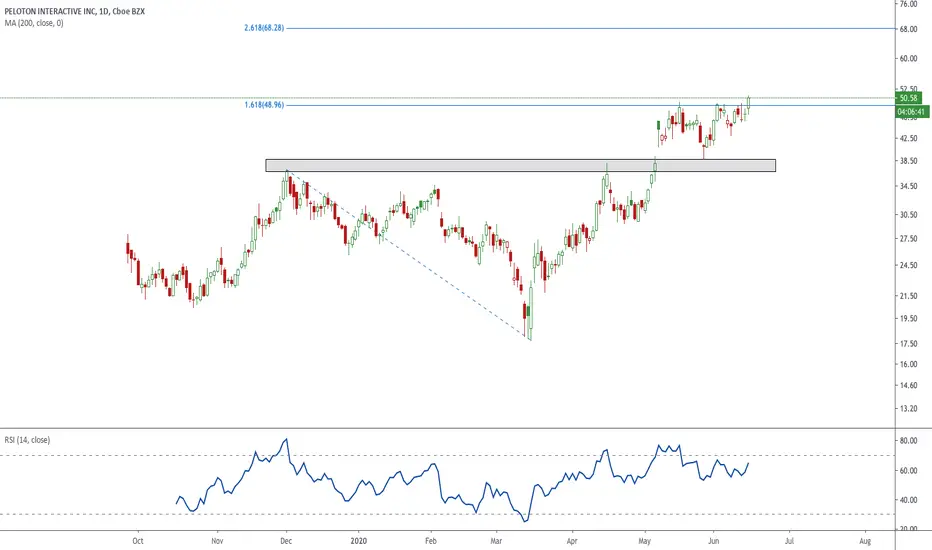Click the Jun date label on time axis

(x=713, y=540)
